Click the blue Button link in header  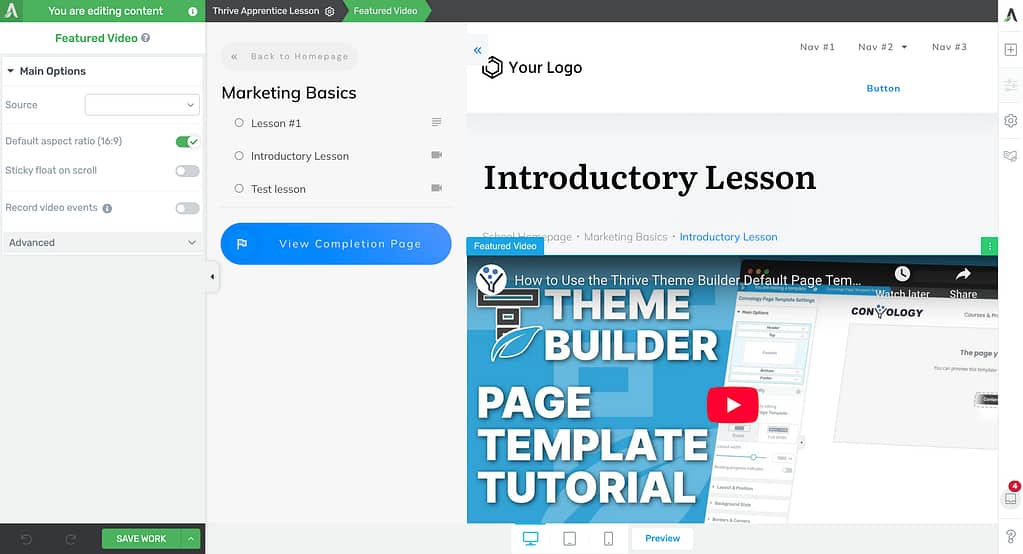[883, 88]
